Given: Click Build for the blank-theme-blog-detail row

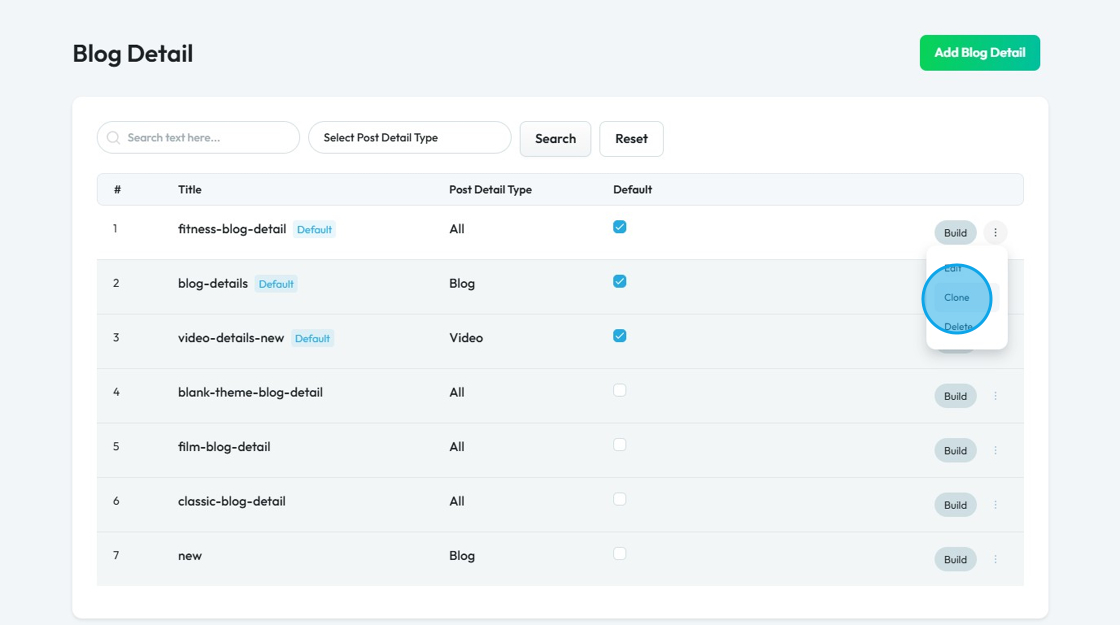Looking at the screenshot, I should point(955,396).
